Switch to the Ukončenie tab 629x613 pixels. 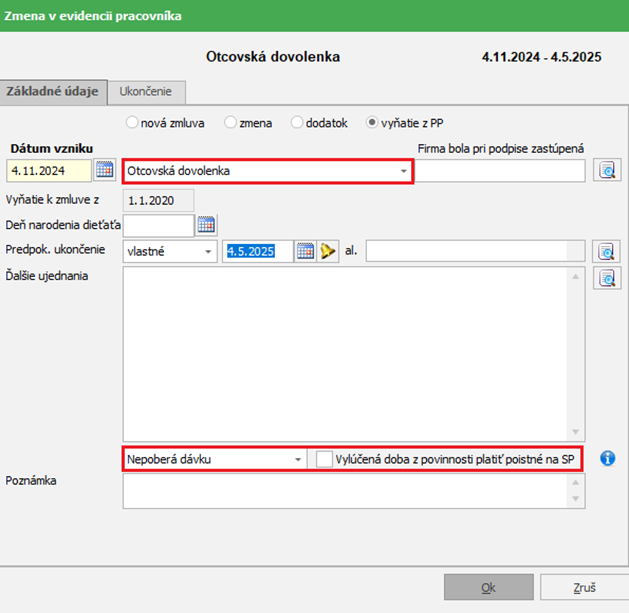point(146,91)
